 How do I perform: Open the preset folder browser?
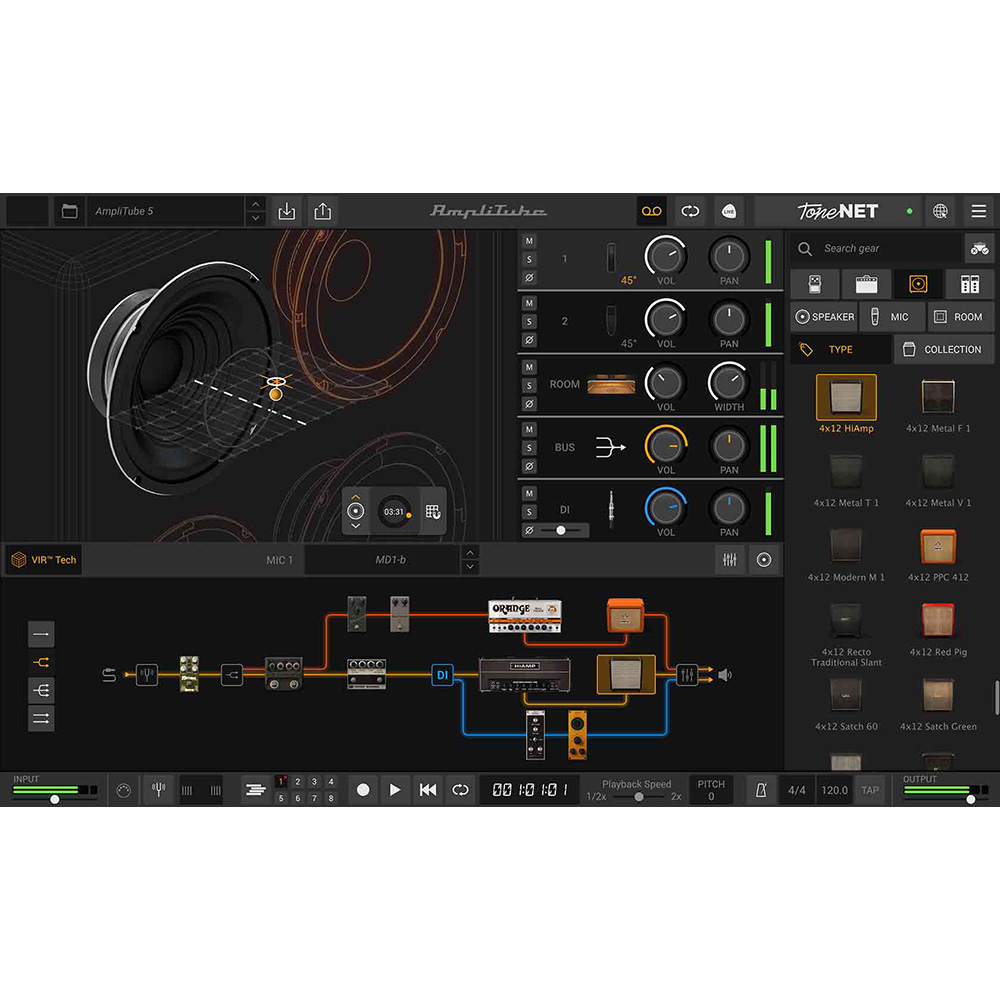pyautogui.click(x=69, y=211)
